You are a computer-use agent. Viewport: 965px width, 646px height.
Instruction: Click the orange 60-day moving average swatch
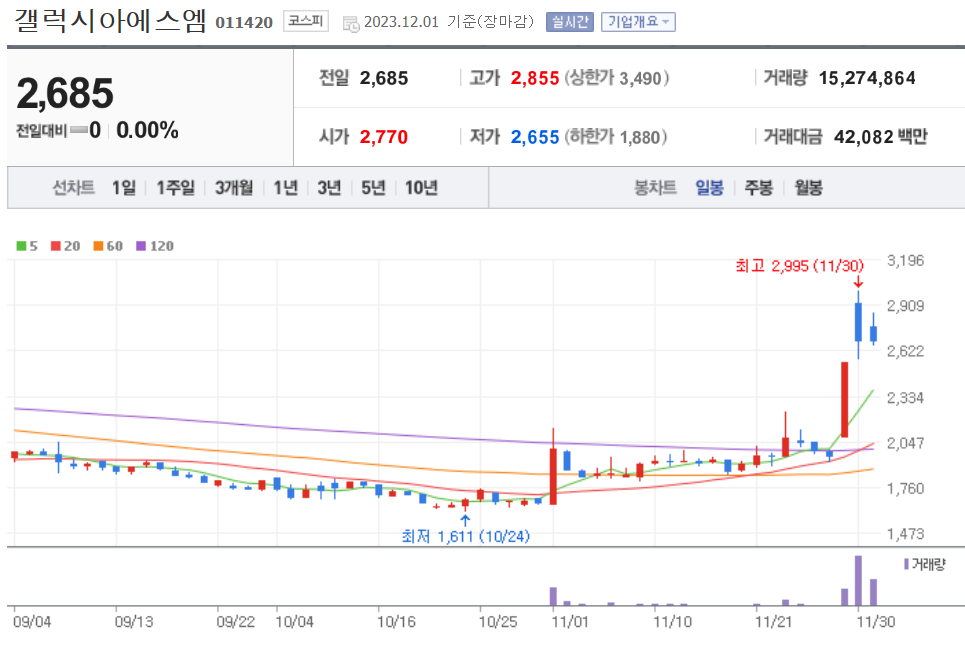(x=98, y=246)
